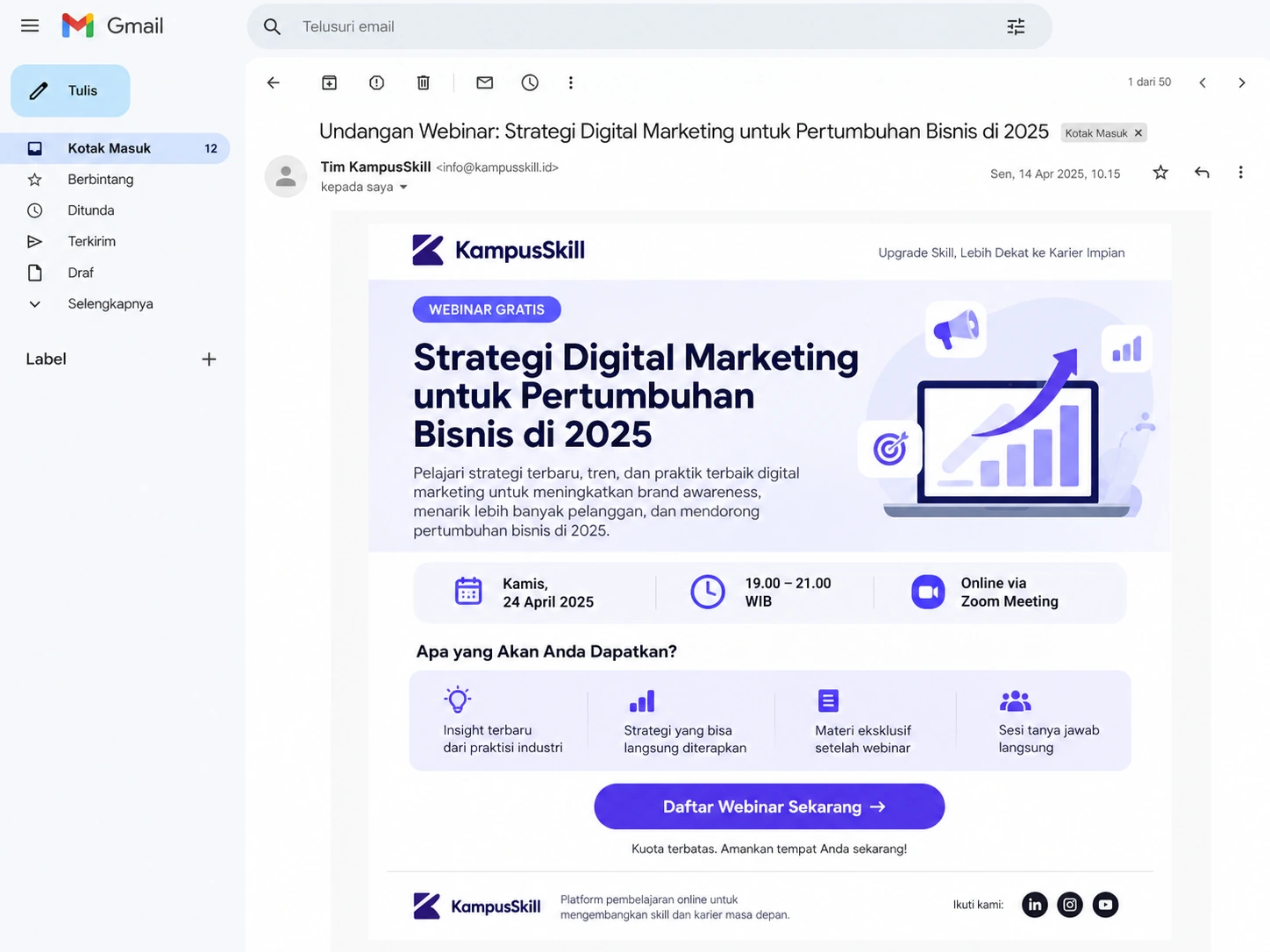
Task: Open search filter options icon
Action: pyautogui.click(x=1016, y=27)
